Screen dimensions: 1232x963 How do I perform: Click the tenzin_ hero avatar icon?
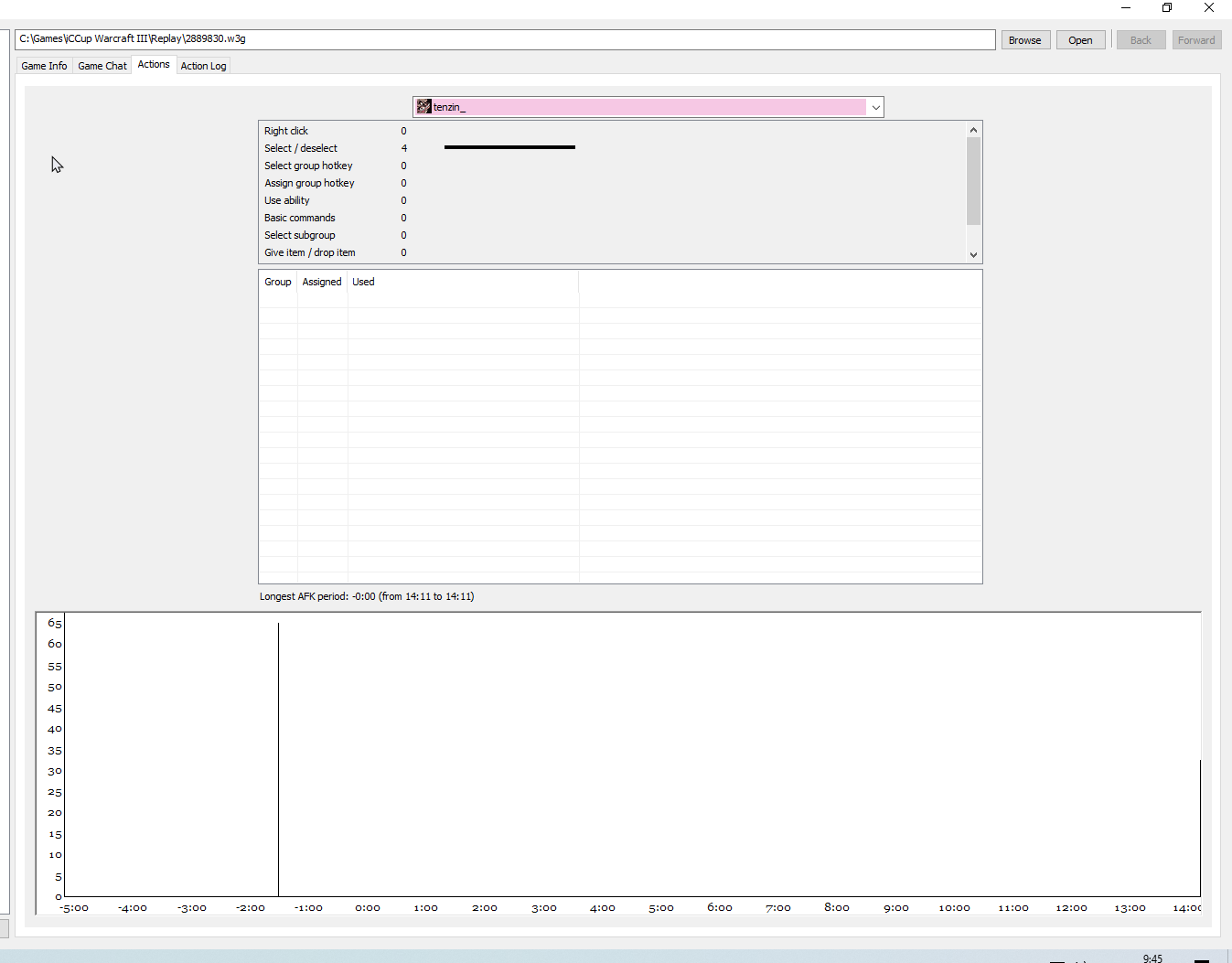tap(423, 107)
